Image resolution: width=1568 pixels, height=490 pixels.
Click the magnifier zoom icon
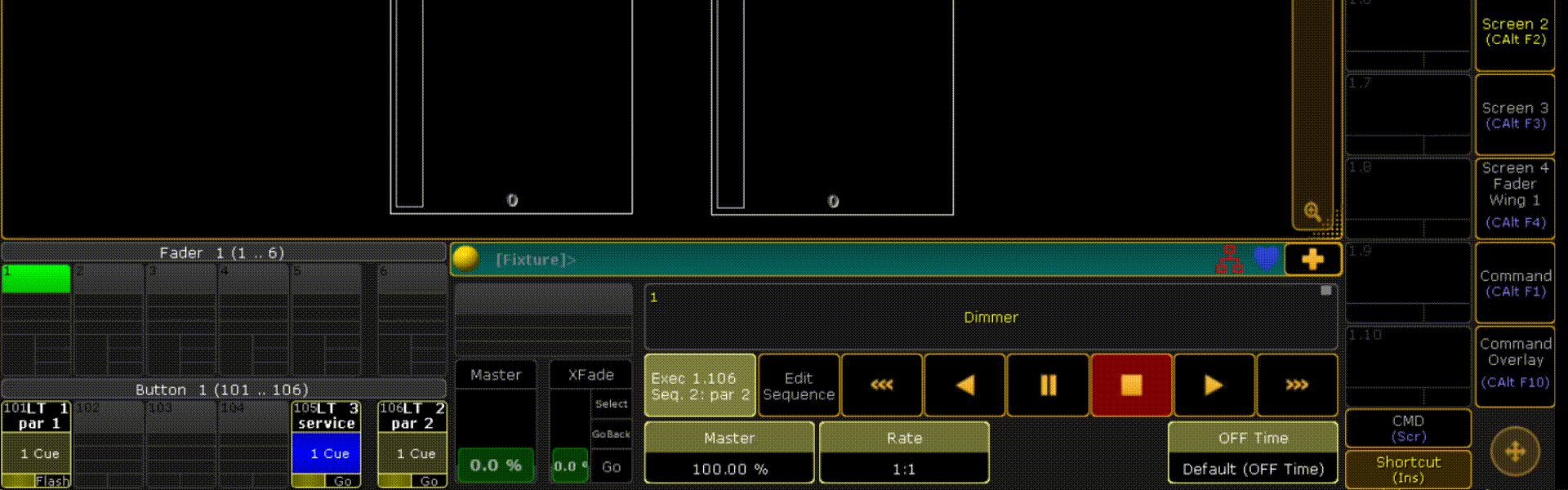point(1312,212)
